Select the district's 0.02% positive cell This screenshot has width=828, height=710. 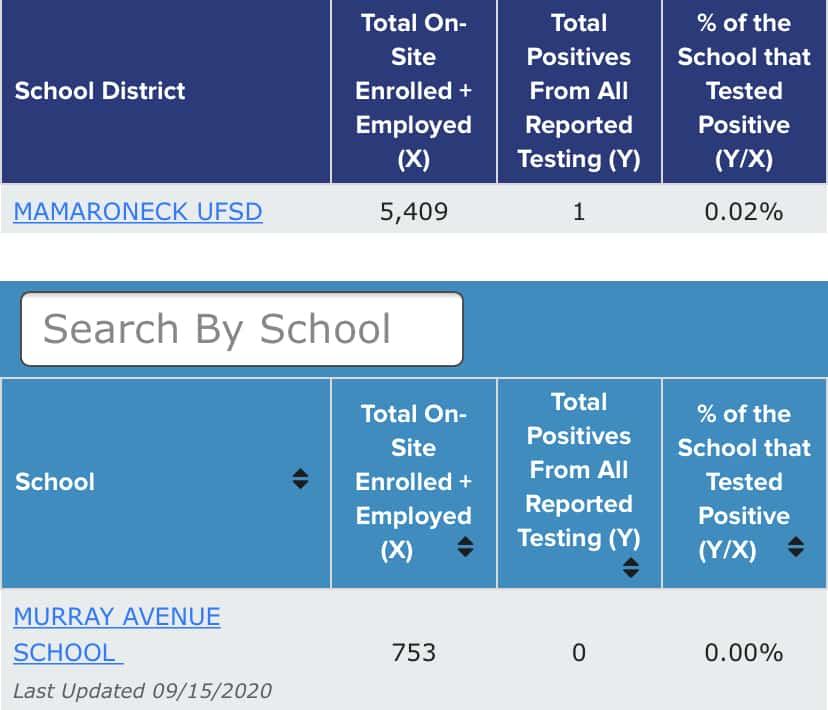click(x=744, y=212)
